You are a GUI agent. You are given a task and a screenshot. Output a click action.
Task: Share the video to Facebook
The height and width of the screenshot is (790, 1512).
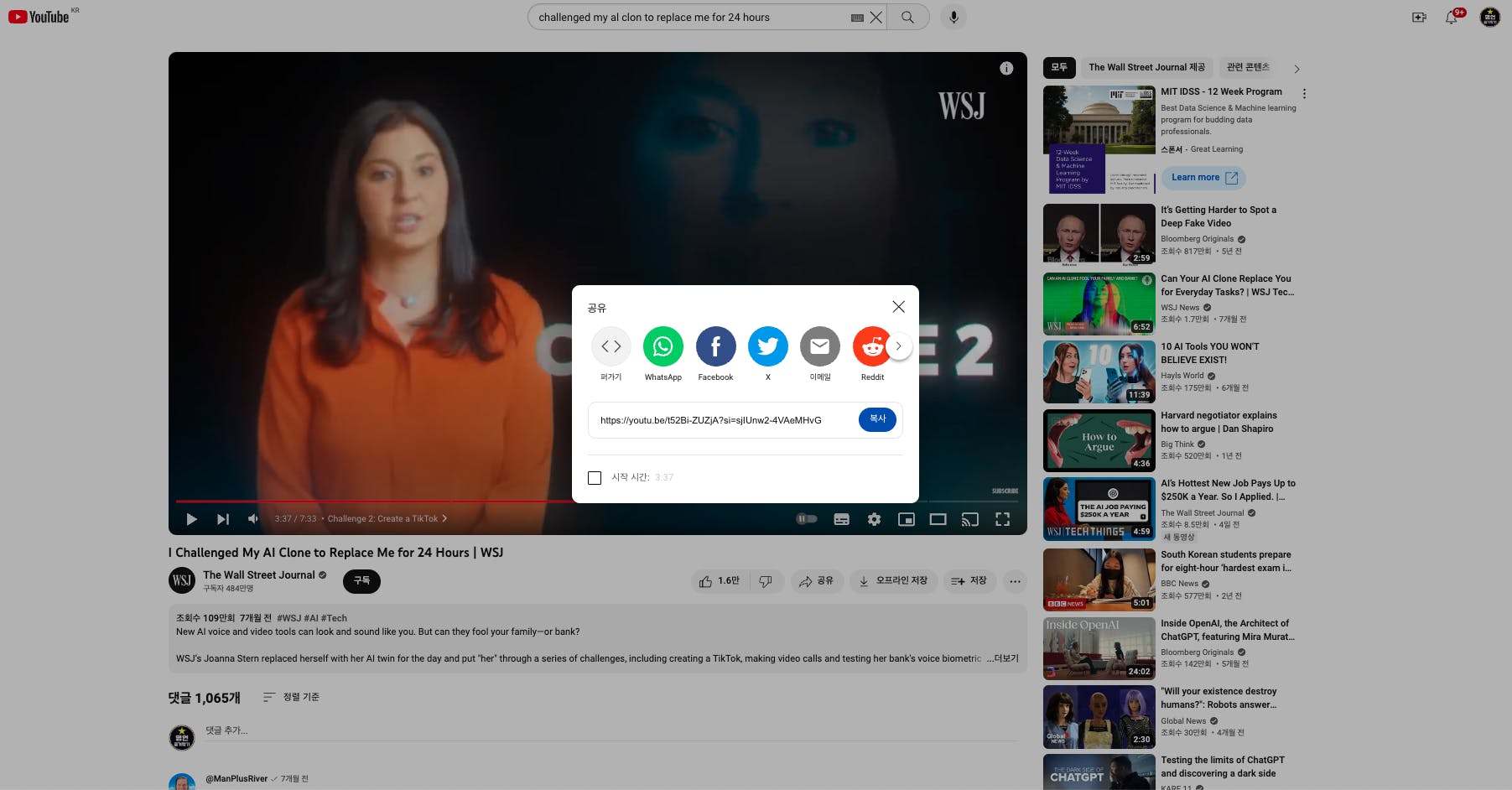pos(715,346)
